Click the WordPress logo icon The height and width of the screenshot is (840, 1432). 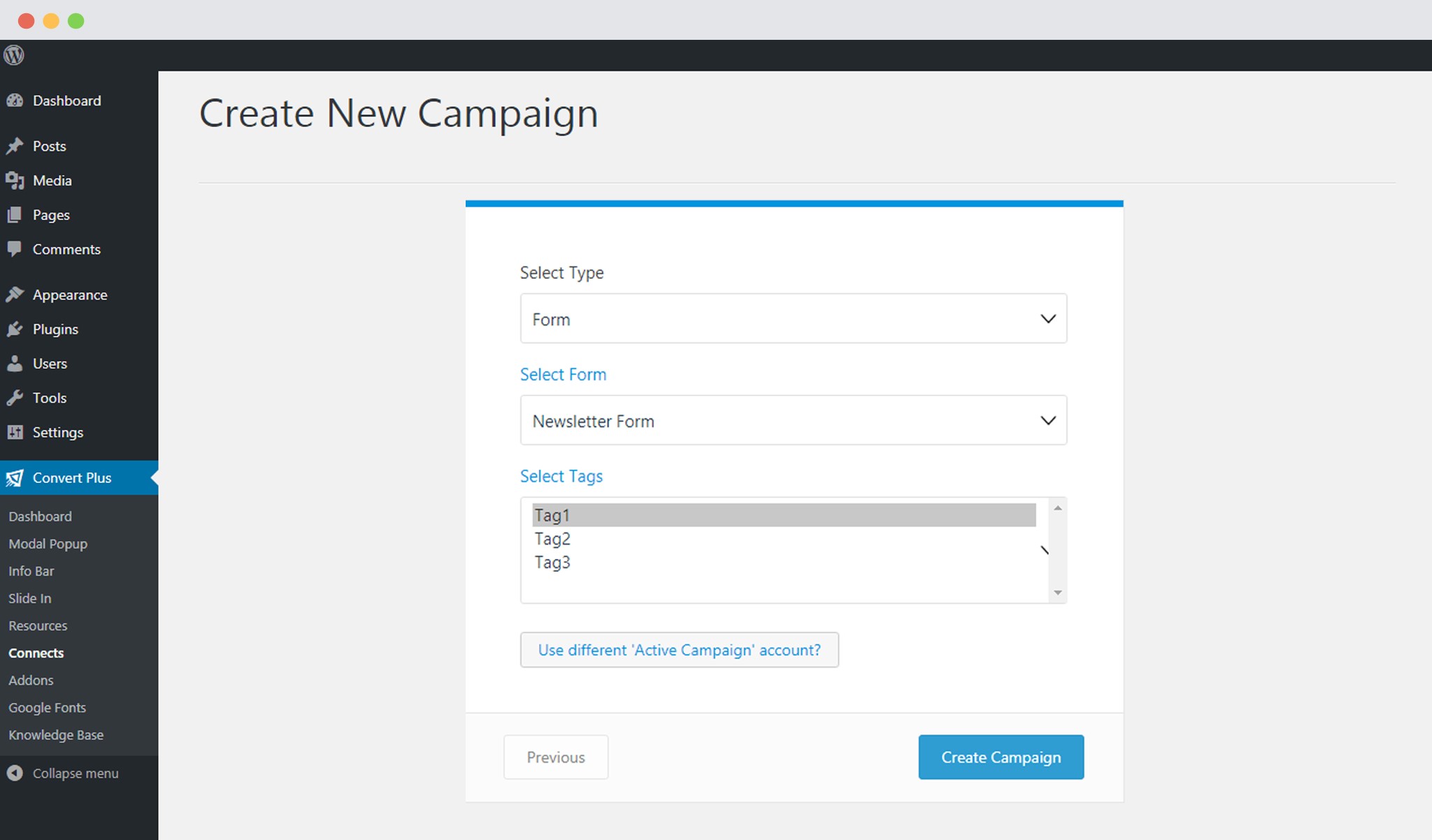click(14, 55)
